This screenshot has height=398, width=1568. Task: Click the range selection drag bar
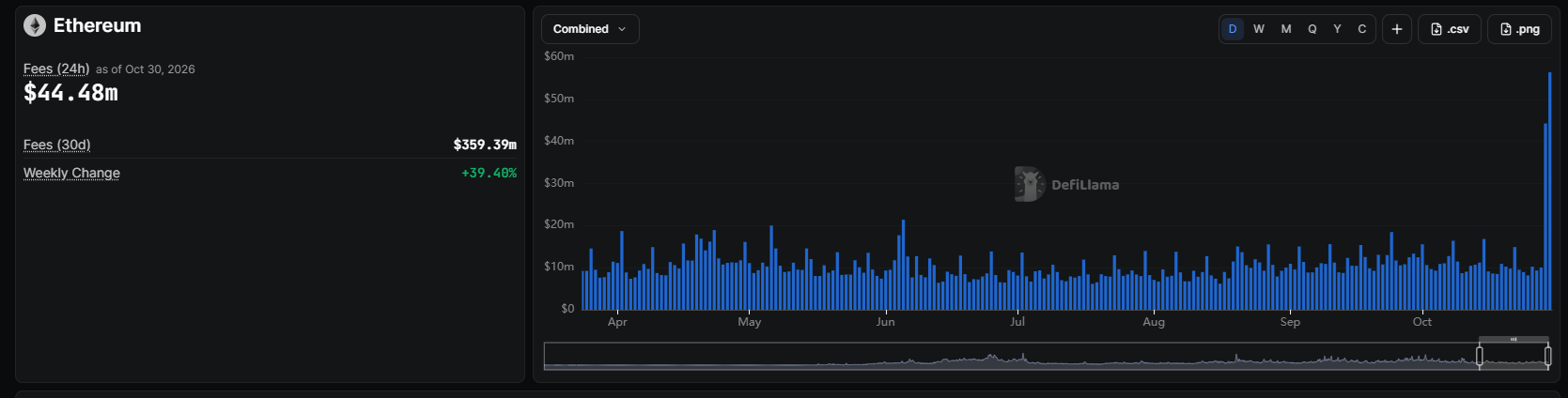(x=1514, y=339)
